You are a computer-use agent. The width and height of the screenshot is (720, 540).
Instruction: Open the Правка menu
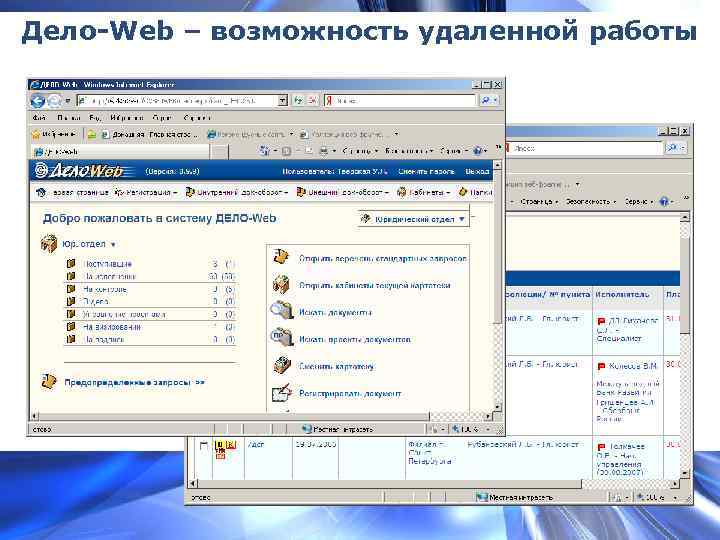(69, 118)
